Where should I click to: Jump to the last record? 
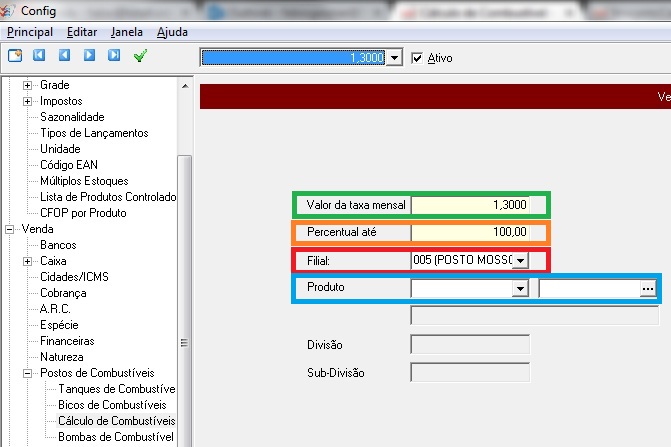tap(114, 55)
